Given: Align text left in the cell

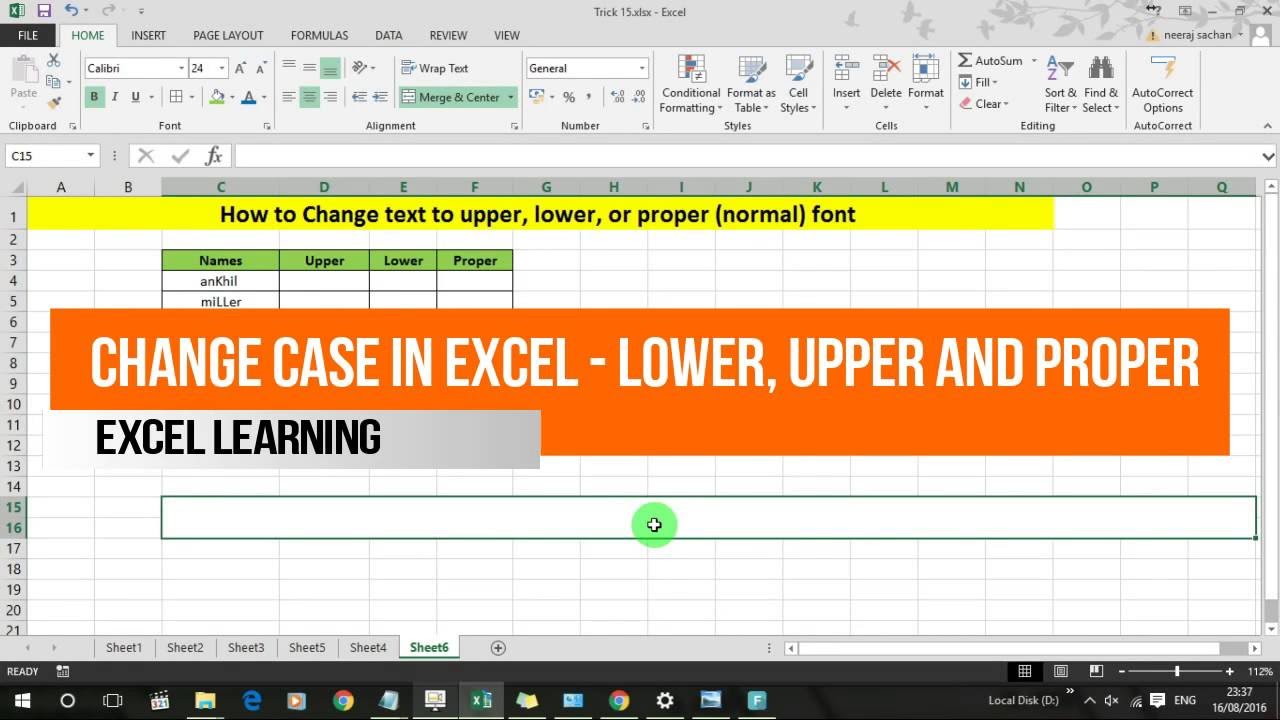Looking at the screenshot, I should click(x=289, y=97).
